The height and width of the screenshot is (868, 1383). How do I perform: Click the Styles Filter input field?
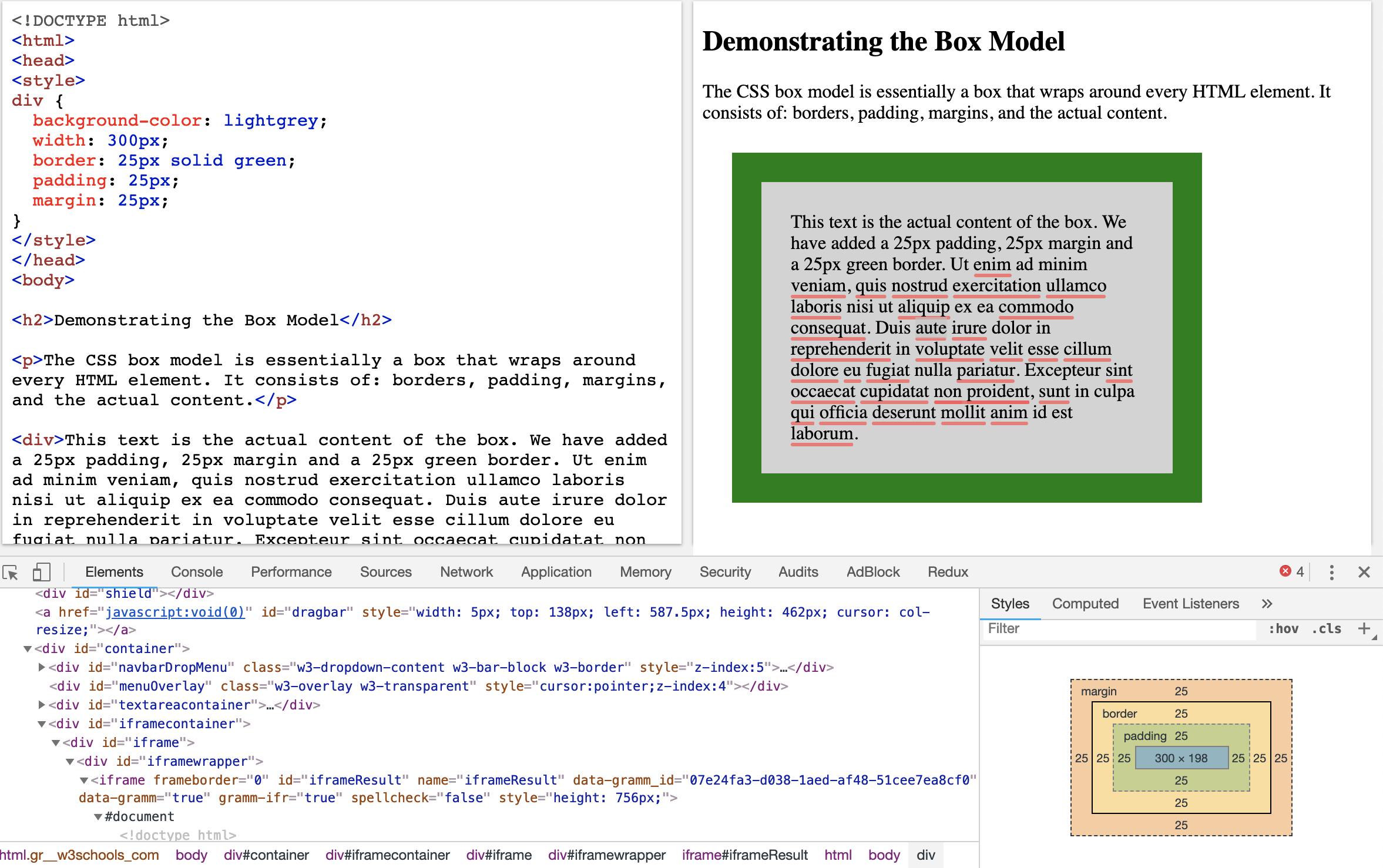coord(1116,628)
